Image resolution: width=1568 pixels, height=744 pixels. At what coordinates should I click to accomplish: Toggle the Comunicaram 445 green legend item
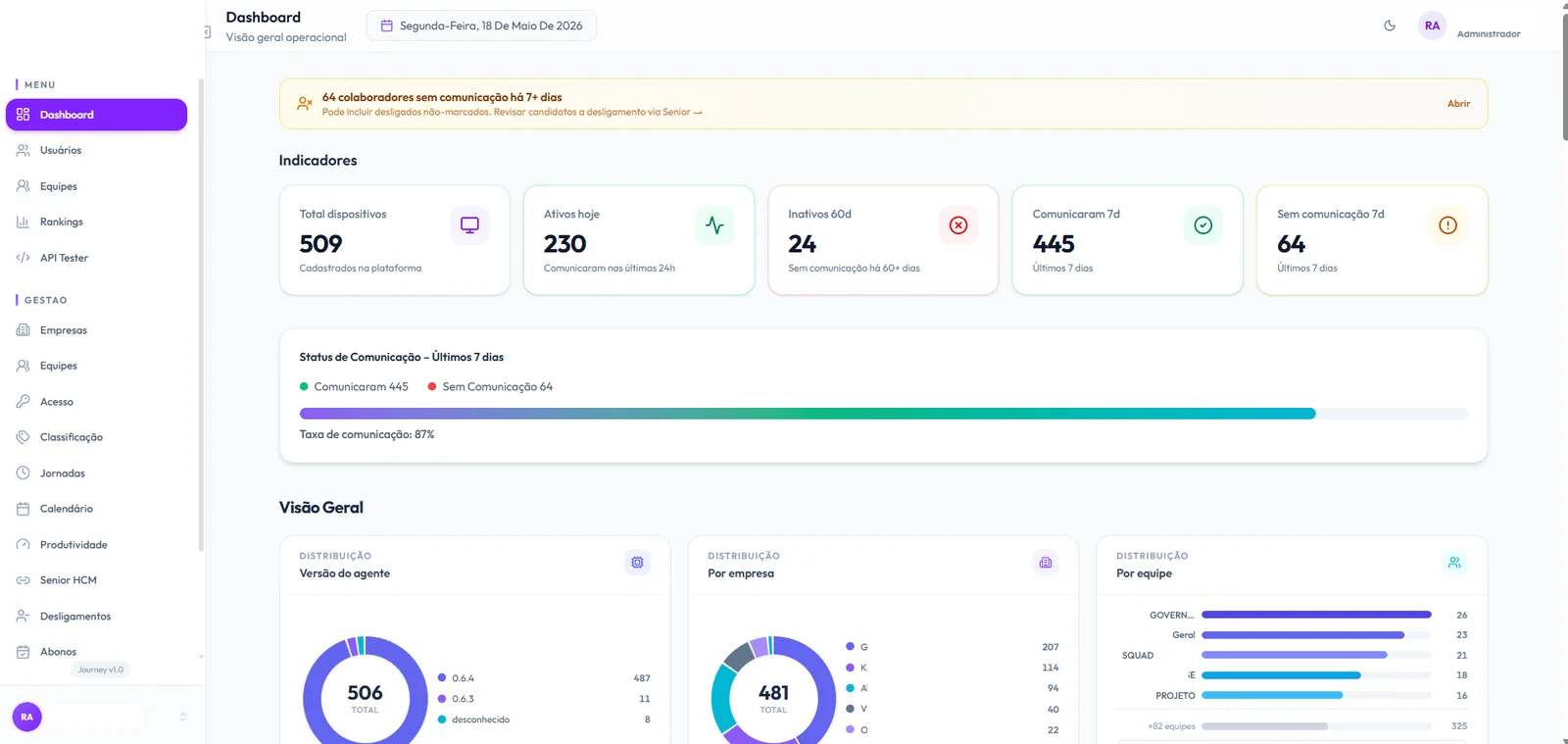[x=354, y=386]
